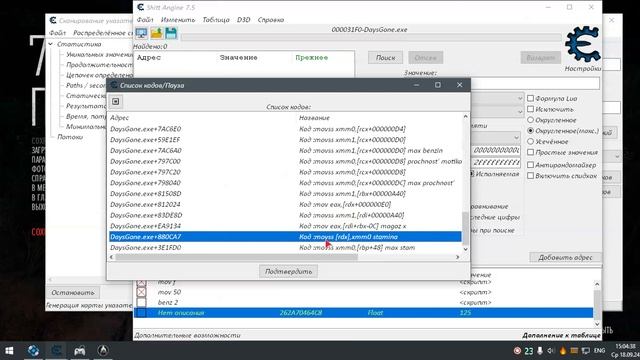Select the code row 'DaysGone.exe+3E1FD0'
Screen dimensions: 640x360
pos(285,247)
